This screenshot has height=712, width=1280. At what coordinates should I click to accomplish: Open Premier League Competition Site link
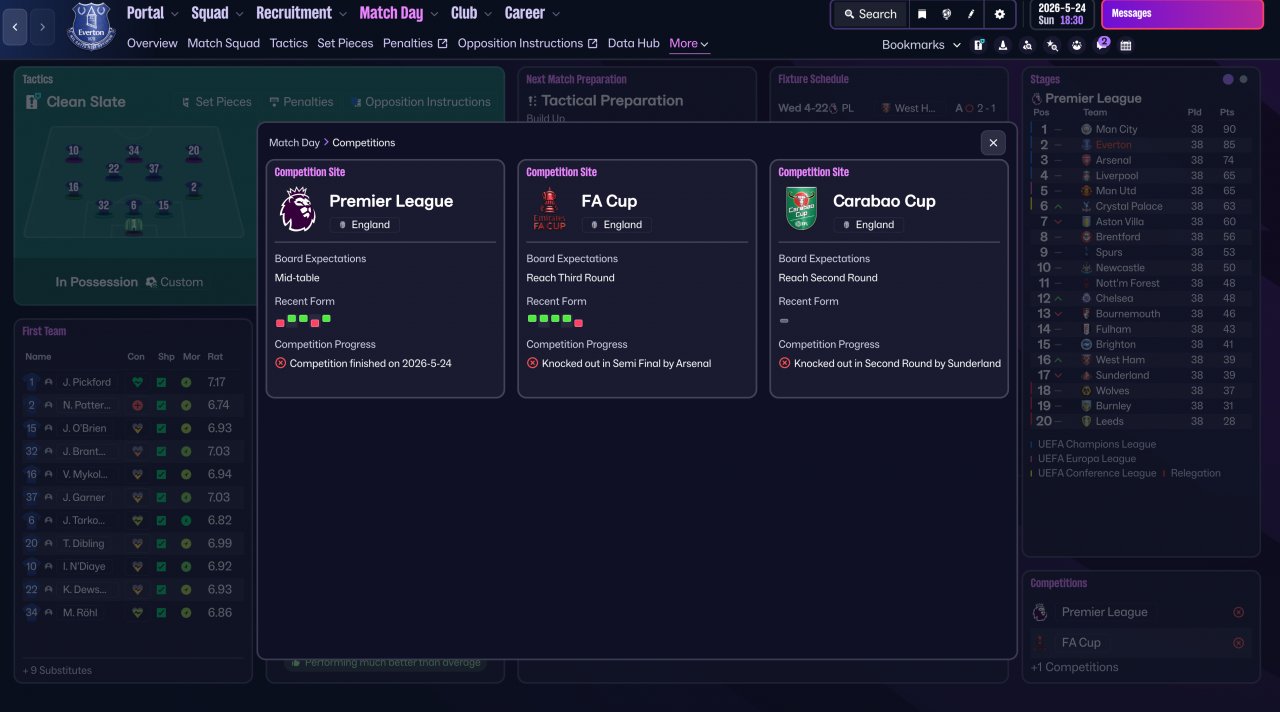pyautogui.click(x=310, y=172)
